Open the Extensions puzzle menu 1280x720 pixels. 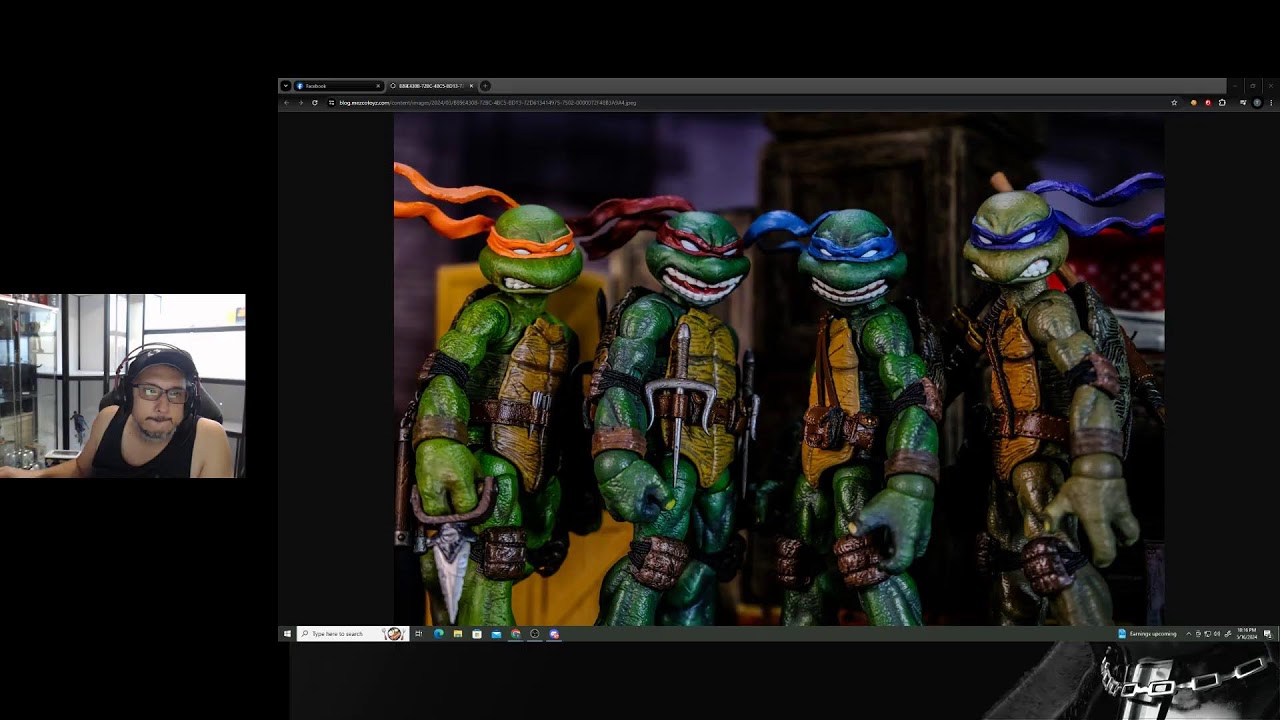pos(1222,103)
